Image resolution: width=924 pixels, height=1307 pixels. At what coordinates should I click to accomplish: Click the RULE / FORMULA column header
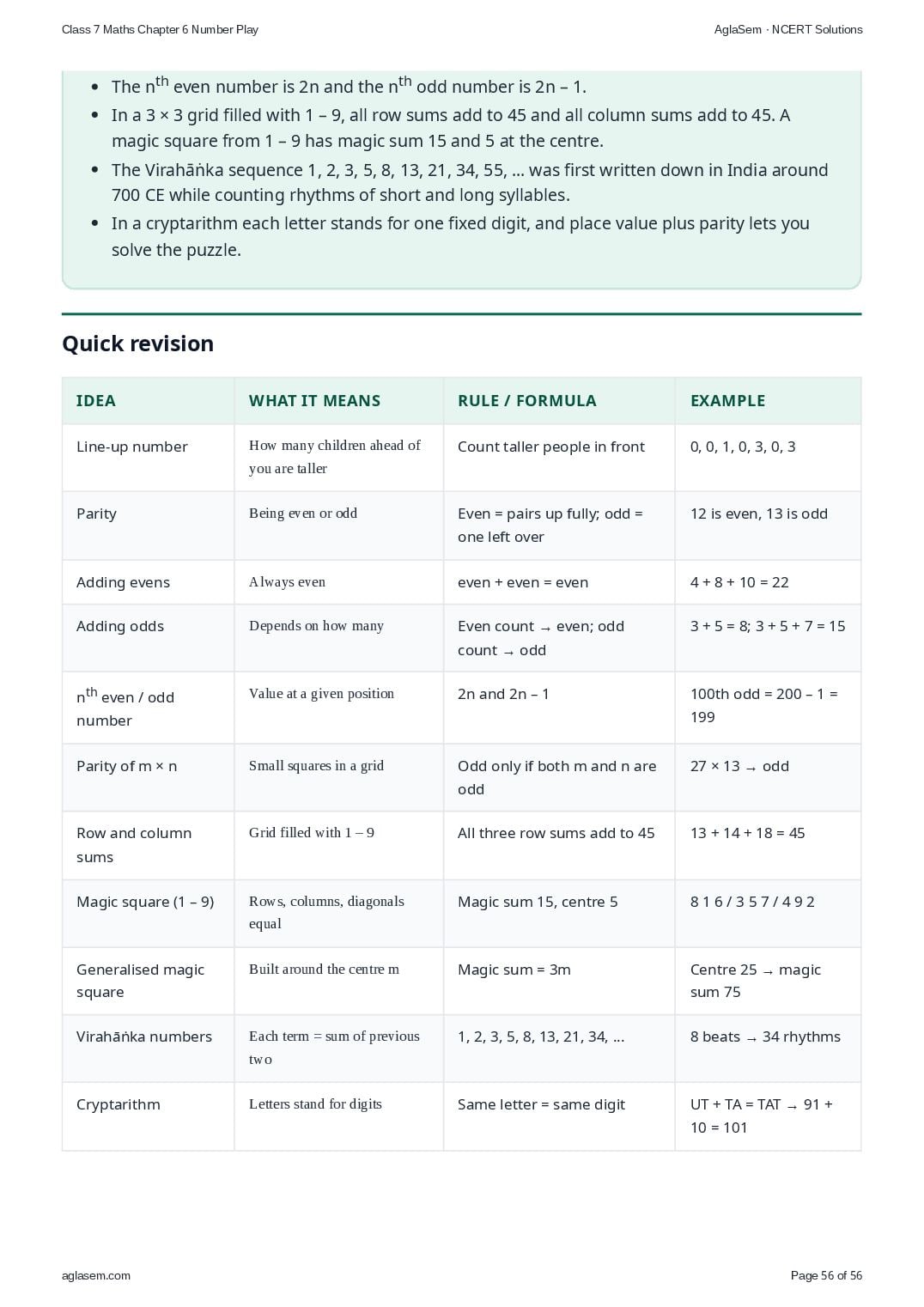pos(526,401)
